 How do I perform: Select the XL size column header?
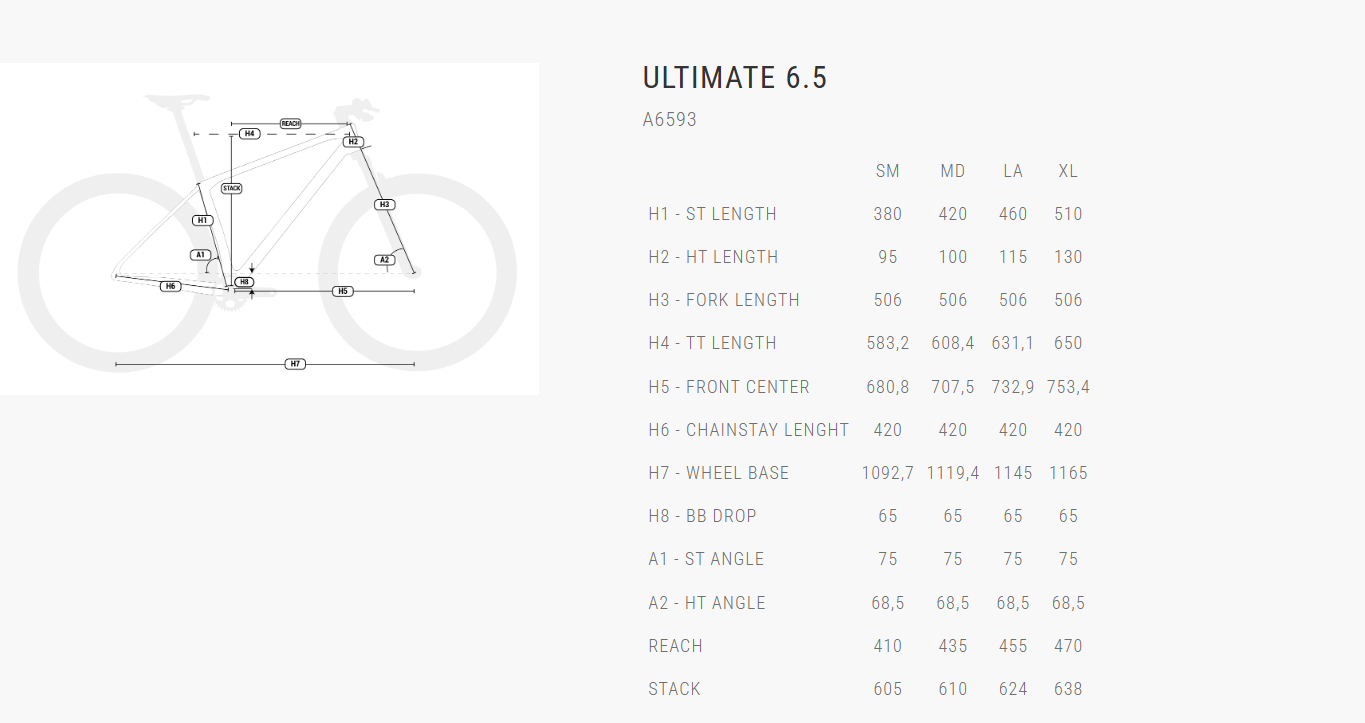coord(1068,171)
